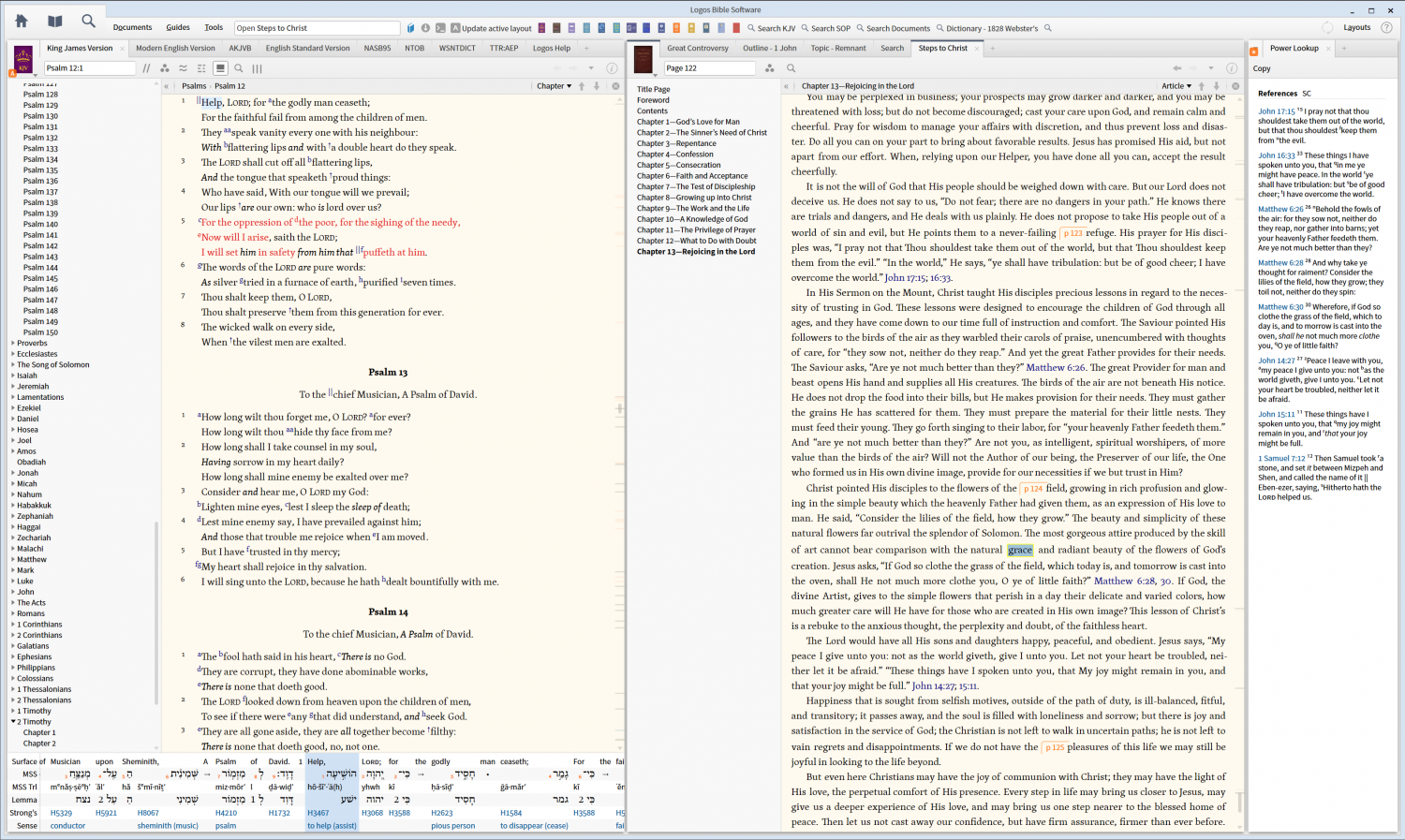Close the KJV locator bar with circle X
The width and height of the screenshot is (1405, 840).
click(615, 86)
